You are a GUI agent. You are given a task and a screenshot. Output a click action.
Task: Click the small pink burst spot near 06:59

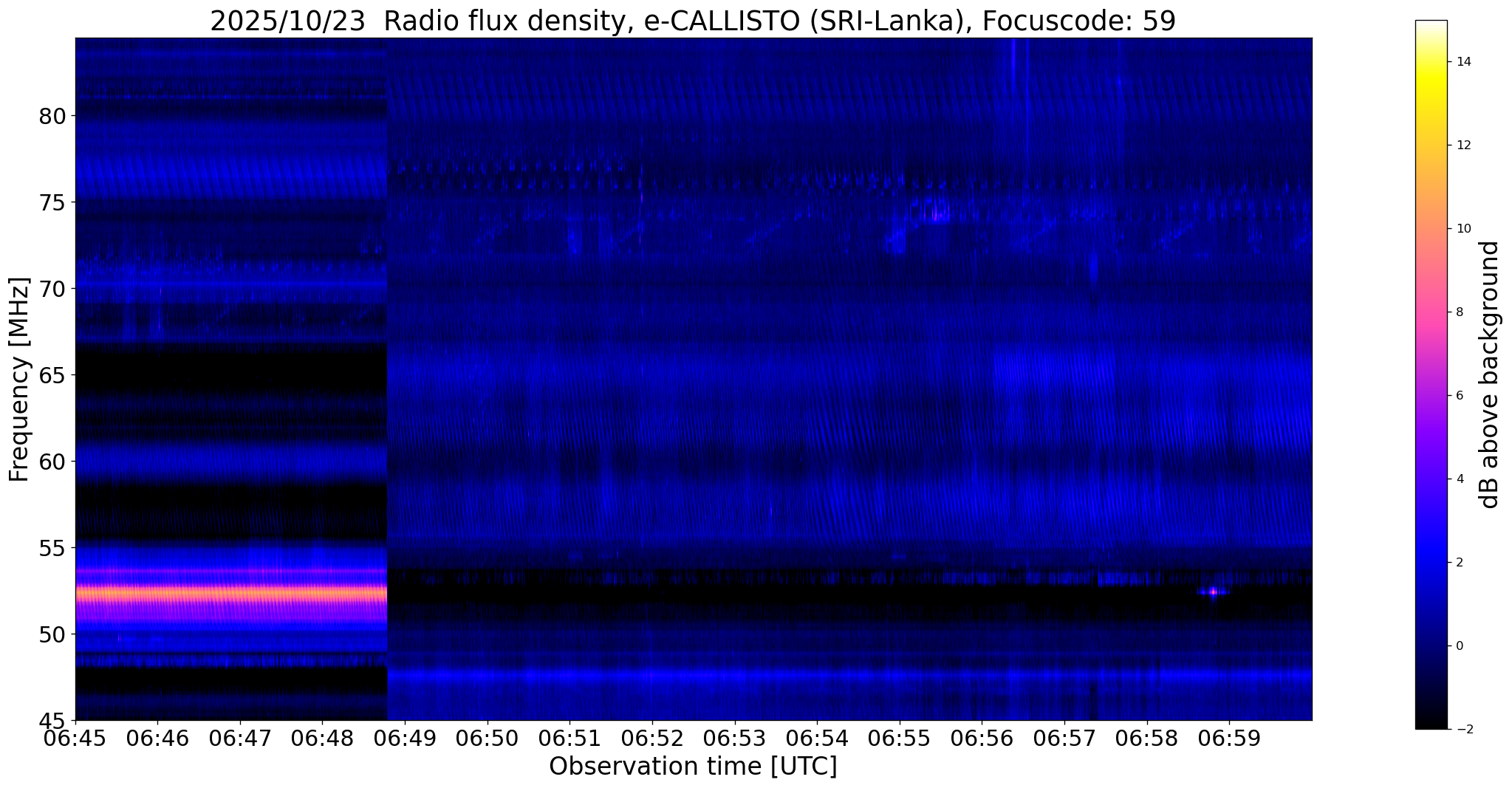click(x=1213, y=592)
